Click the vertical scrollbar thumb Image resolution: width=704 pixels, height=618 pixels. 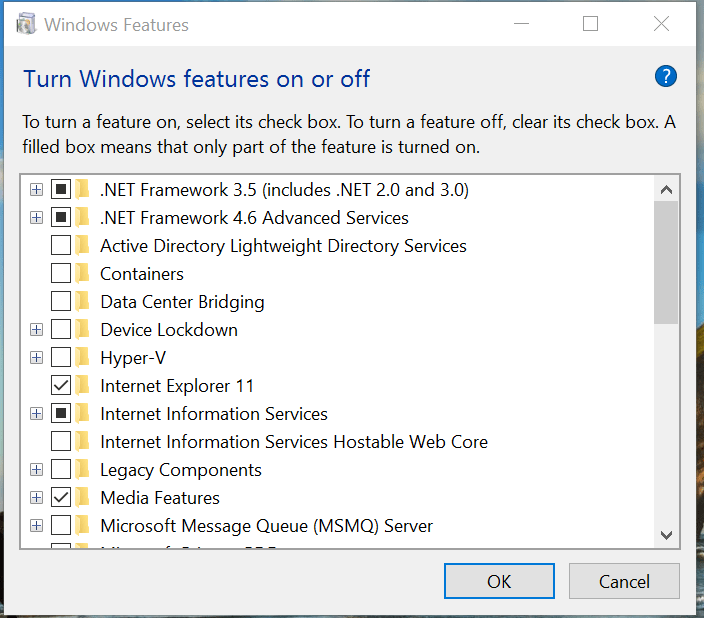pyautogui.click(x=666, y=263)
